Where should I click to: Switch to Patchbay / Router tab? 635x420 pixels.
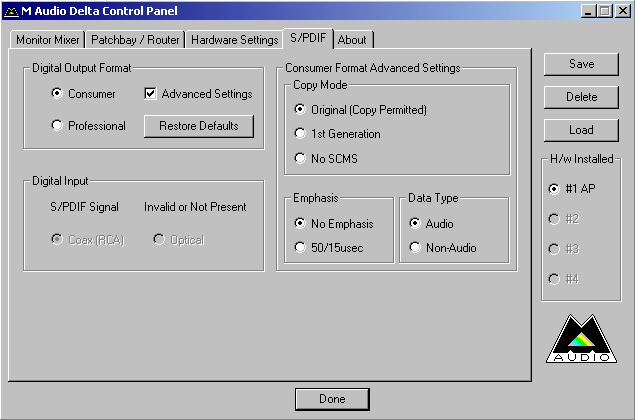click(x=135, y=40)
